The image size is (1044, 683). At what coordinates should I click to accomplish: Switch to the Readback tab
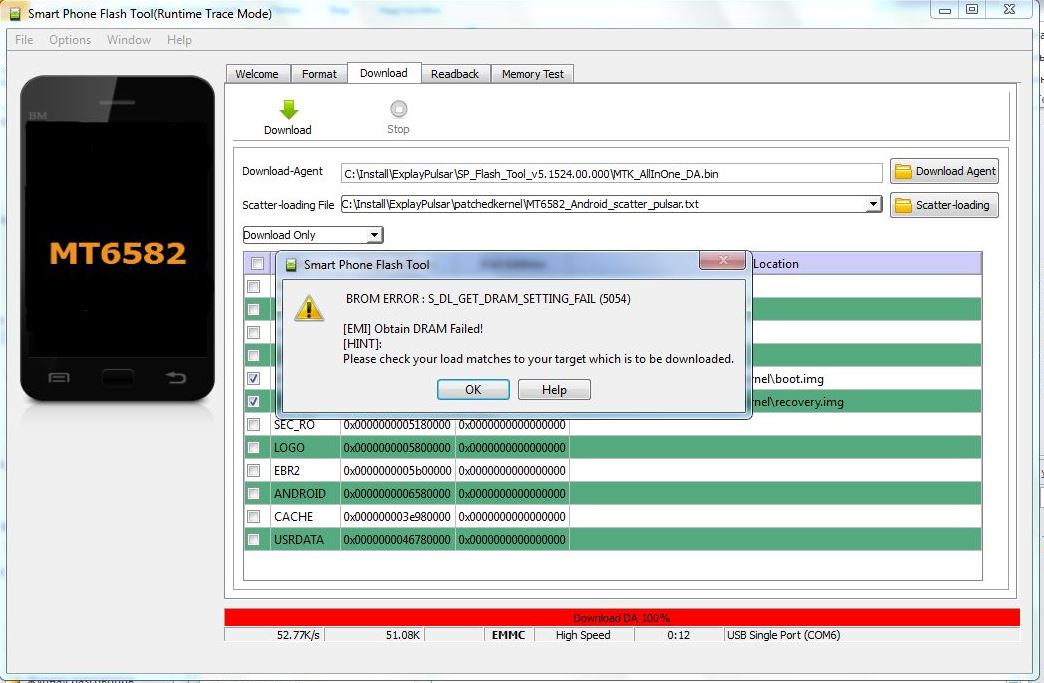tap(455, 74)
